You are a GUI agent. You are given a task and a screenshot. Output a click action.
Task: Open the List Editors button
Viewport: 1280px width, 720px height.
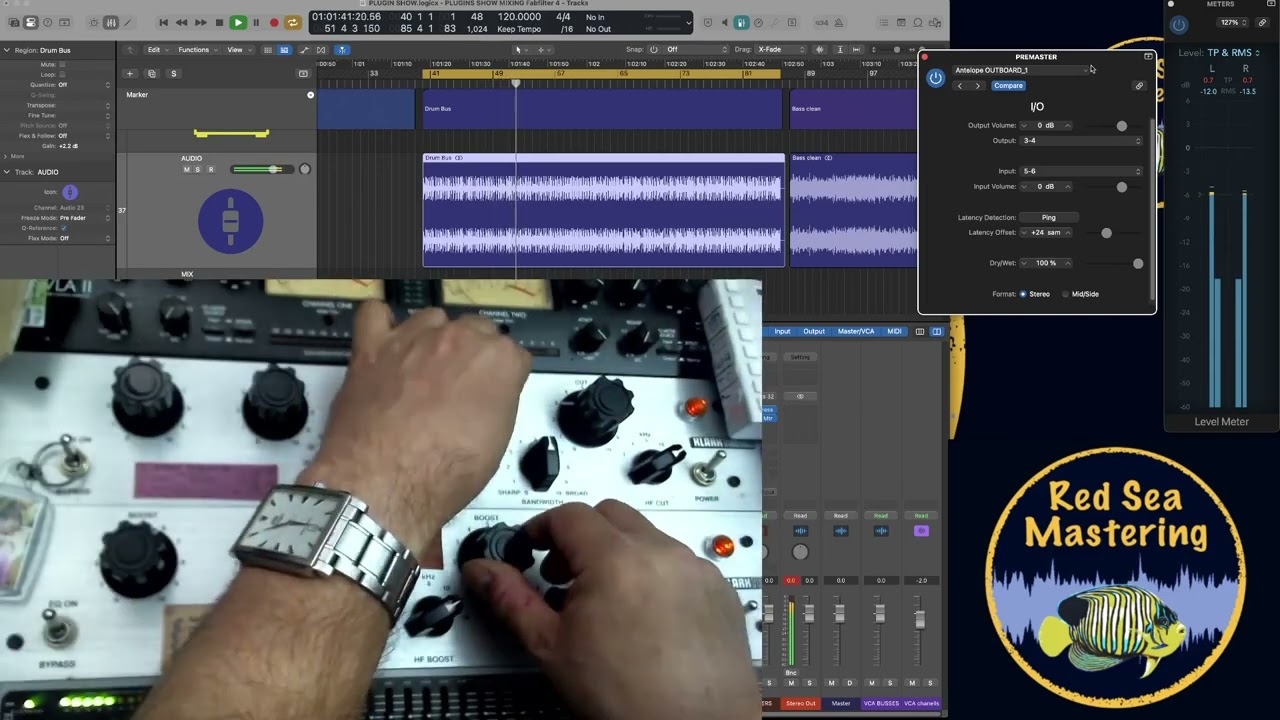[883, 22]
